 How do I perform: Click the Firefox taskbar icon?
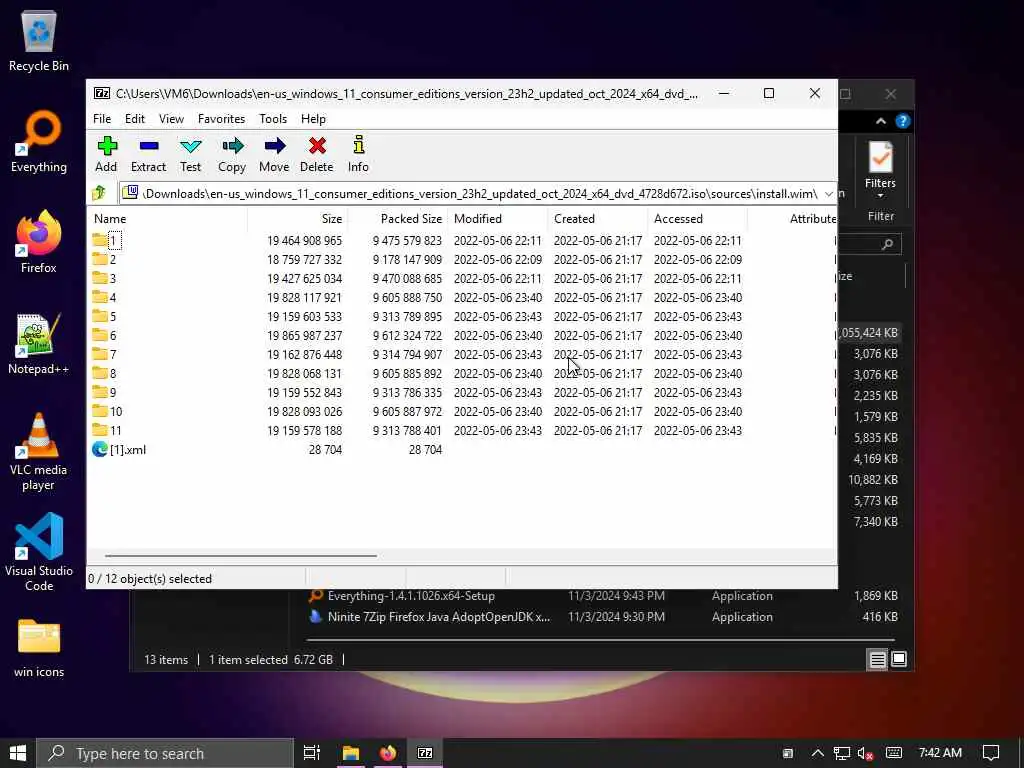click(x=388, y=753)
